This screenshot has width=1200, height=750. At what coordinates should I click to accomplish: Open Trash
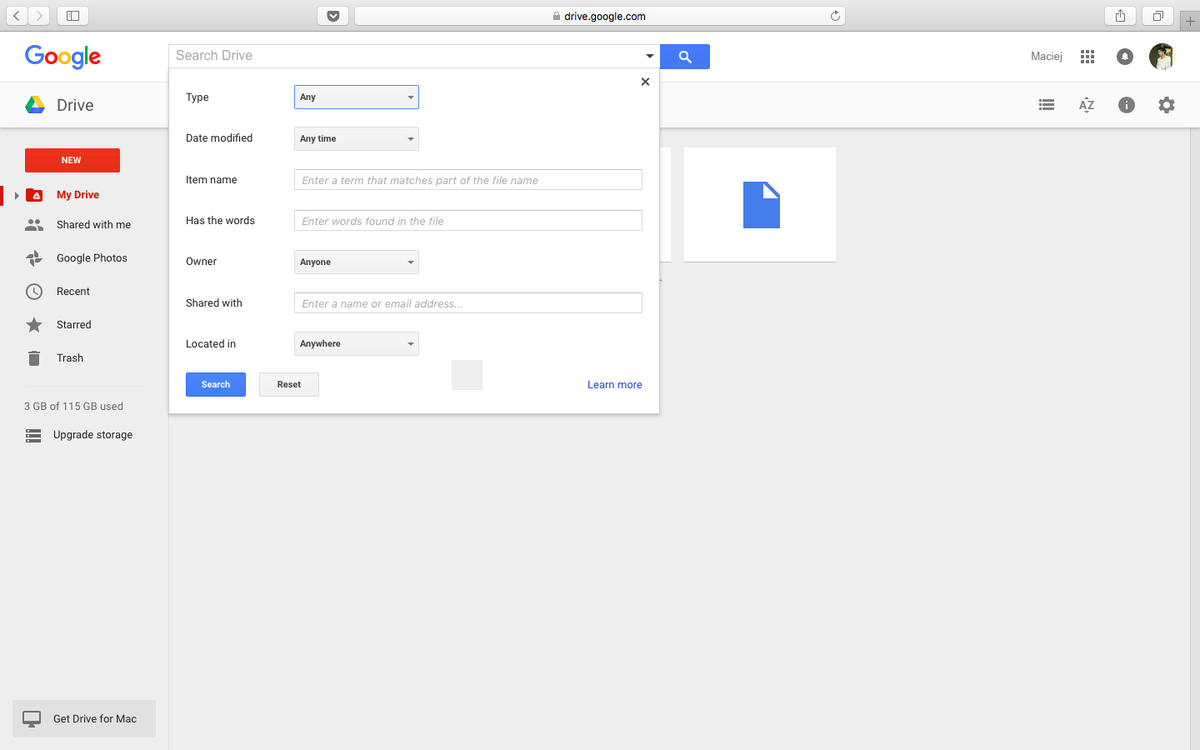pos(70,358)
